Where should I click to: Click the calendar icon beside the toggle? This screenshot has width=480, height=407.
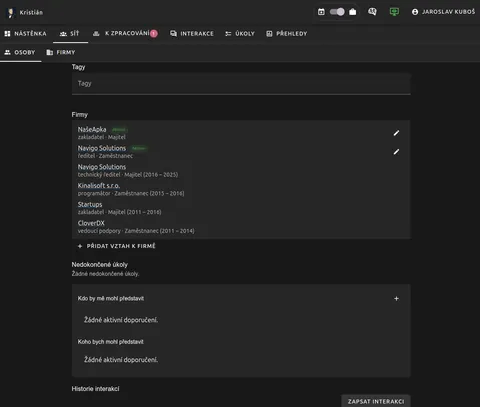321,12
